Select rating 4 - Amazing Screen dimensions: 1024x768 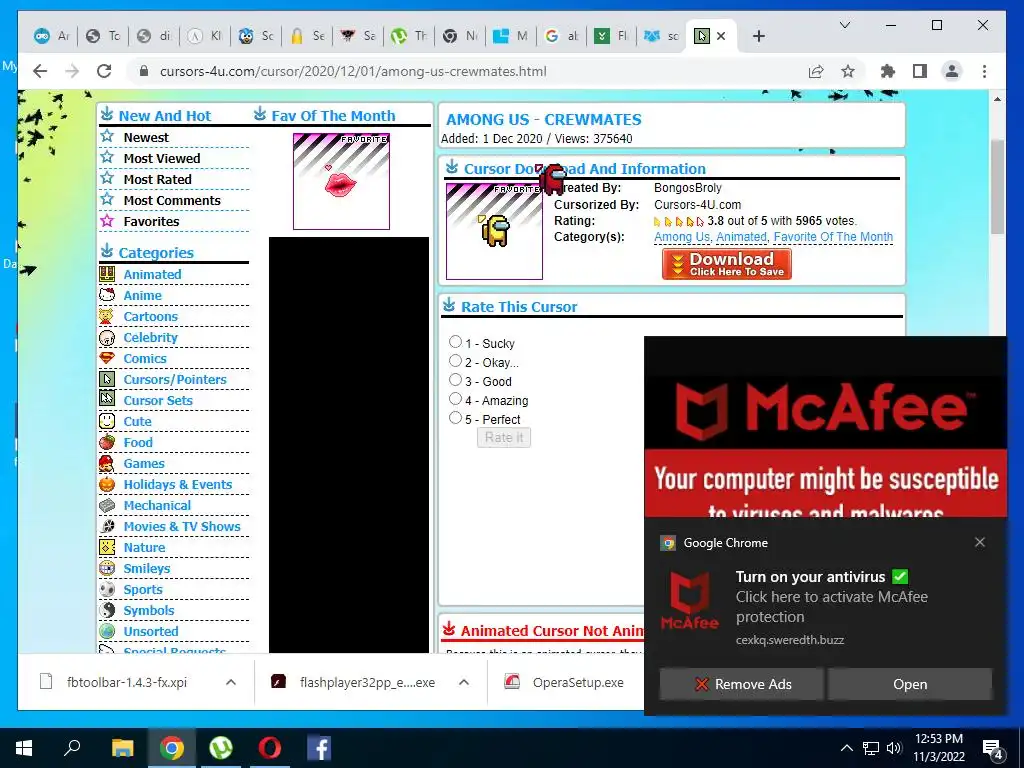coord(455,398)
